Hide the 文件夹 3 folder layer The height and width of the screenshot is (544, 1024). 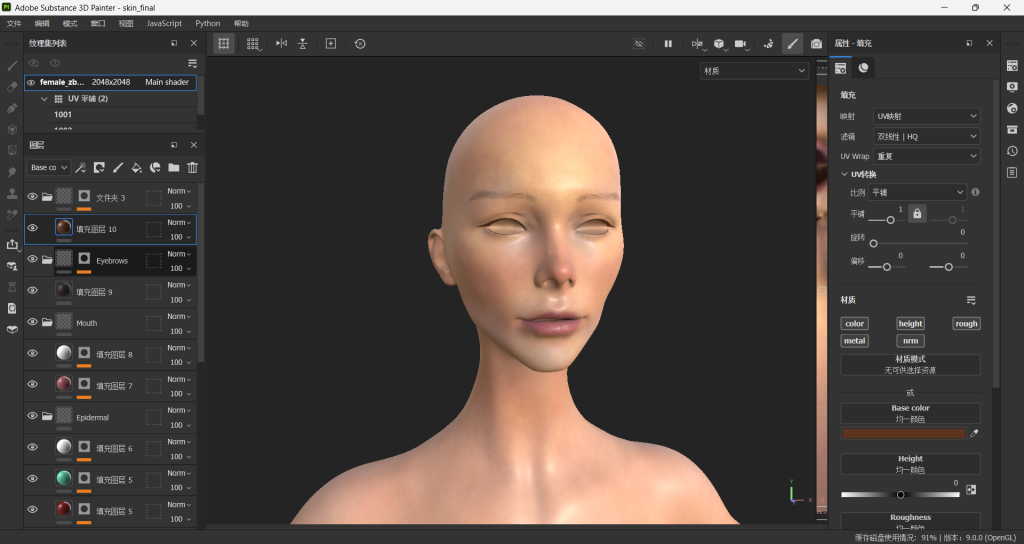[x=32, y=197]
